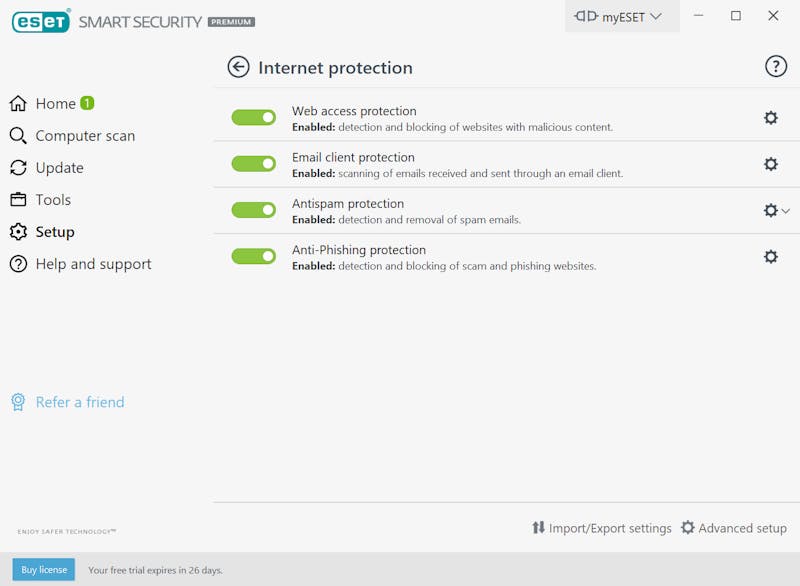Close the ESET window
Screen dimensions: 800x586
click(x=773, y=16)
